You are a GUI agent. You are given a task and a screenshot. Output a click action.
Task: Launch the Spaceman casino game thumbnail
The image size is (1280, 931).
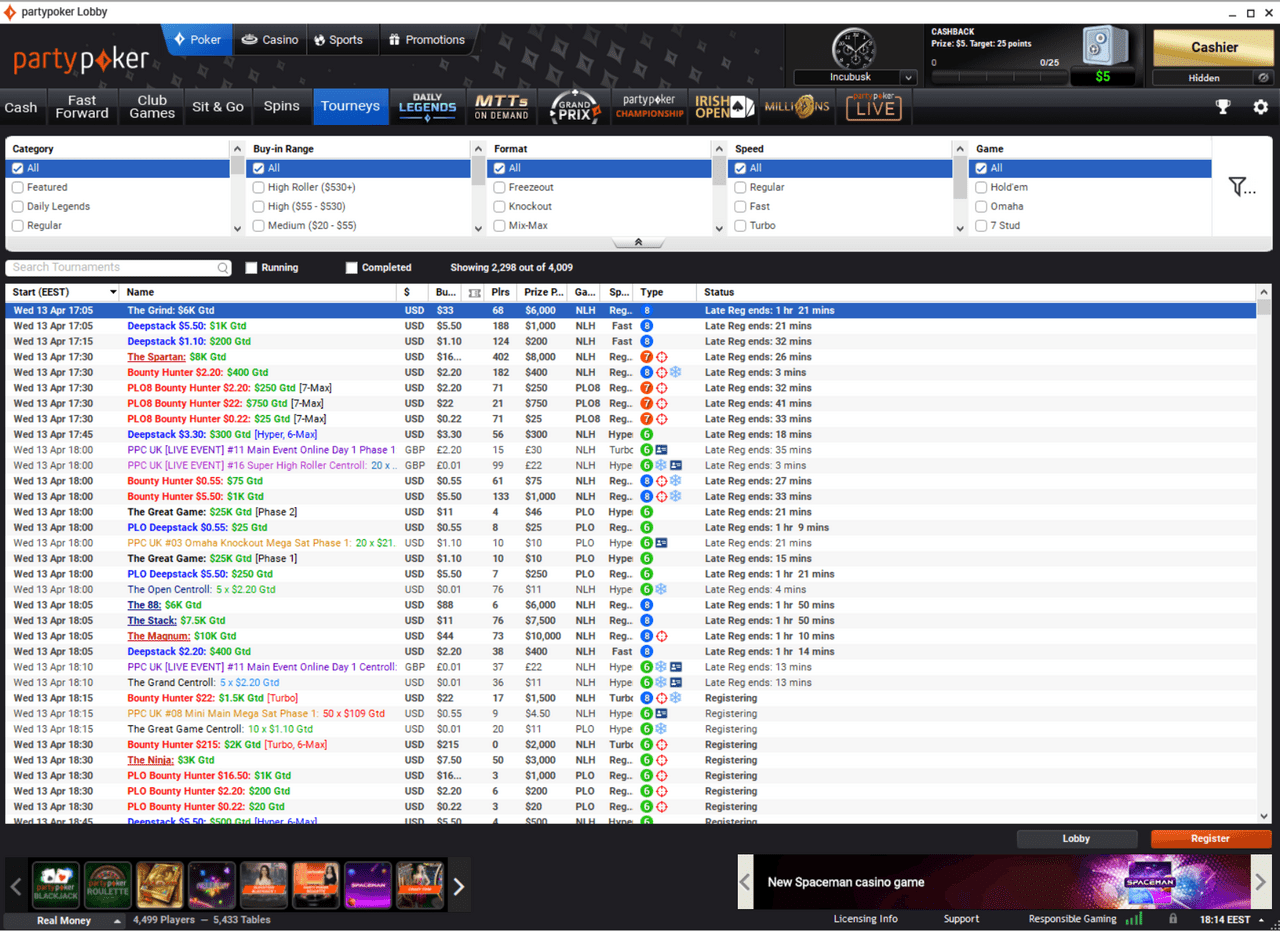click(368, 885)
